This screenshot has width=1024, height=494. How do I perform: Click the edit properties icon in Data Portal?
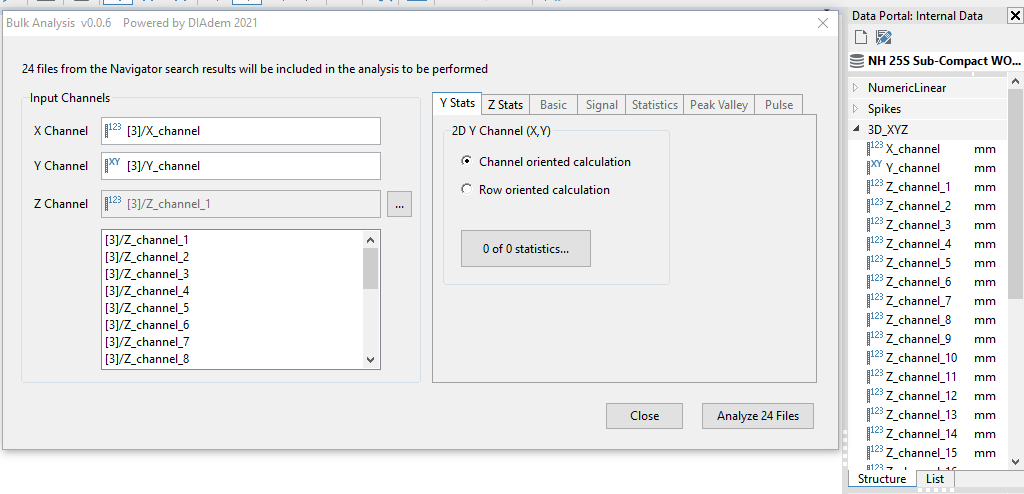[883, 38]
